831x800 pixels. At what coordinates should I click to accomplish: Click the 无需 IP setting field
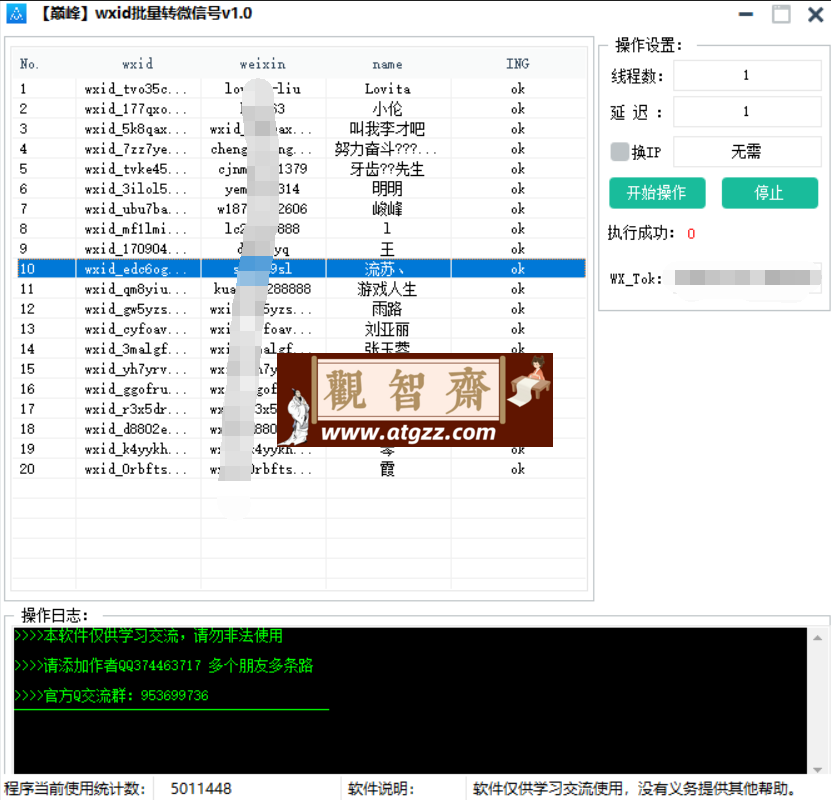coord(746,152)
